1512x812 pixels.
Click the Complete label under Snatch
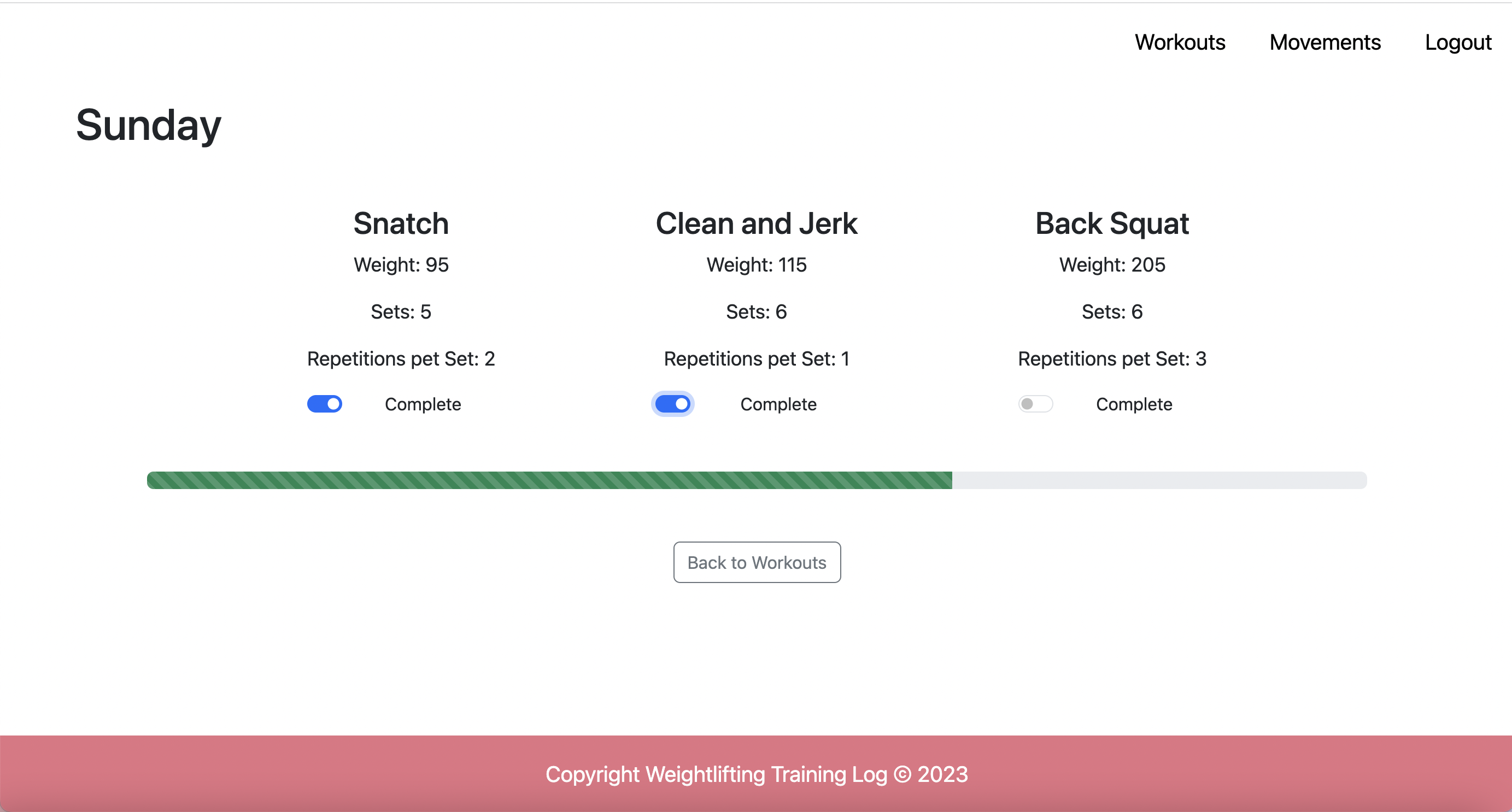[423, 404]
